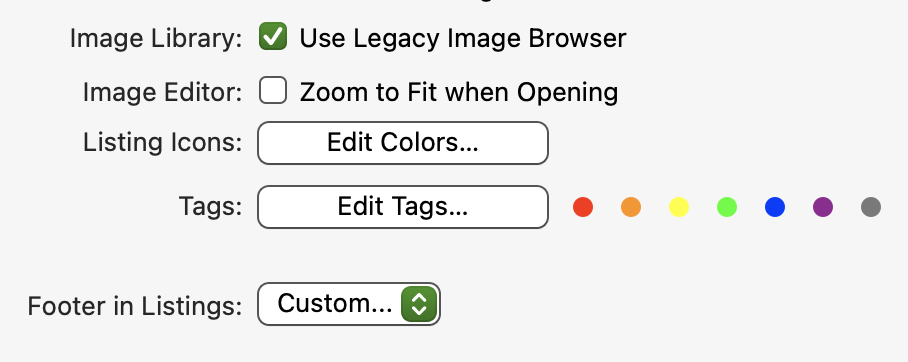Click the Image Library label
The height and width of the screenshot is (362, 908).
pos(156,39)
